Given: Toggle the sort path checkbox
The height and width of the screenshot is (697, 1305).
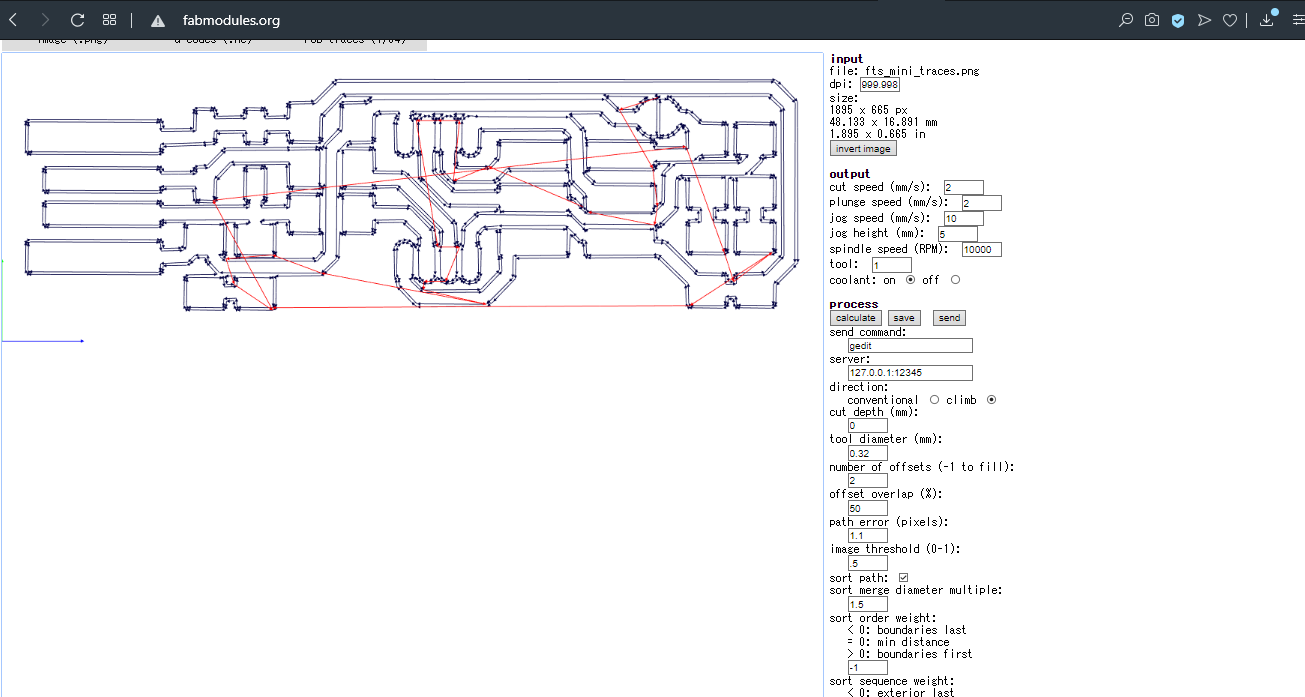Looking at the screenshot, I should (x=903, y=578).
